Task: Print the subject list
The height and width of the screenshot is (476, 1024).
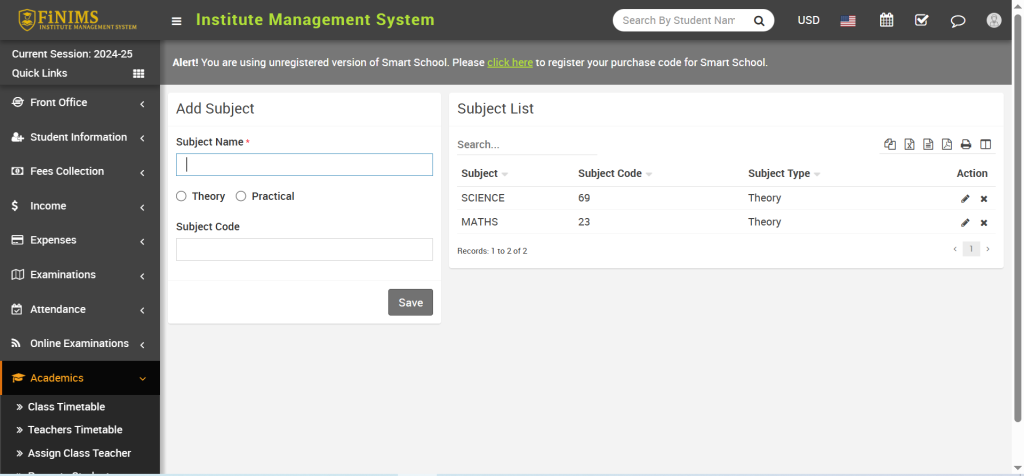Action: pyautogui.click(x=966, y=145)
